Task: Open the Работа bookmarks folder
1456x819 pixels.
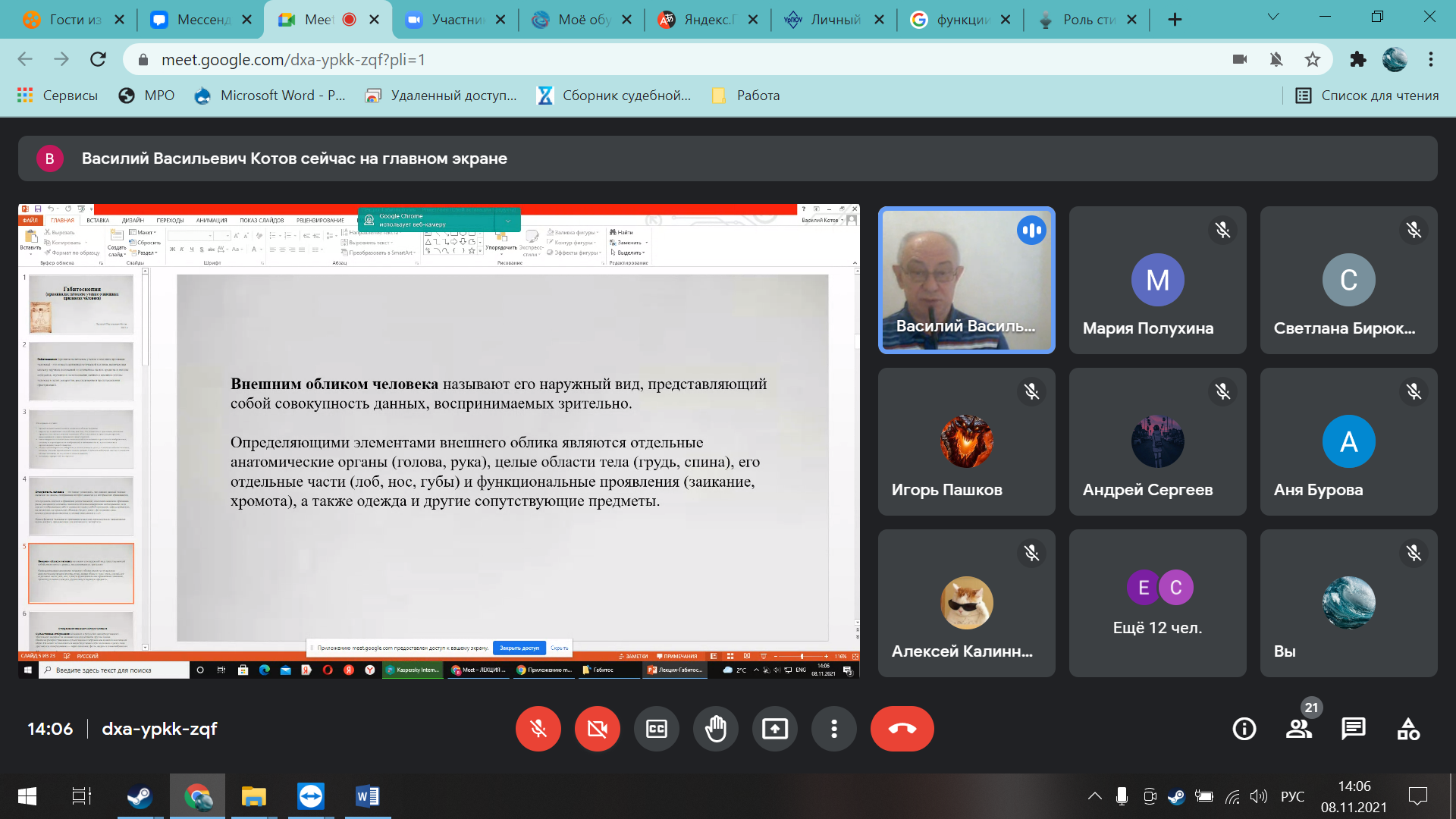Action: (746, 96)
